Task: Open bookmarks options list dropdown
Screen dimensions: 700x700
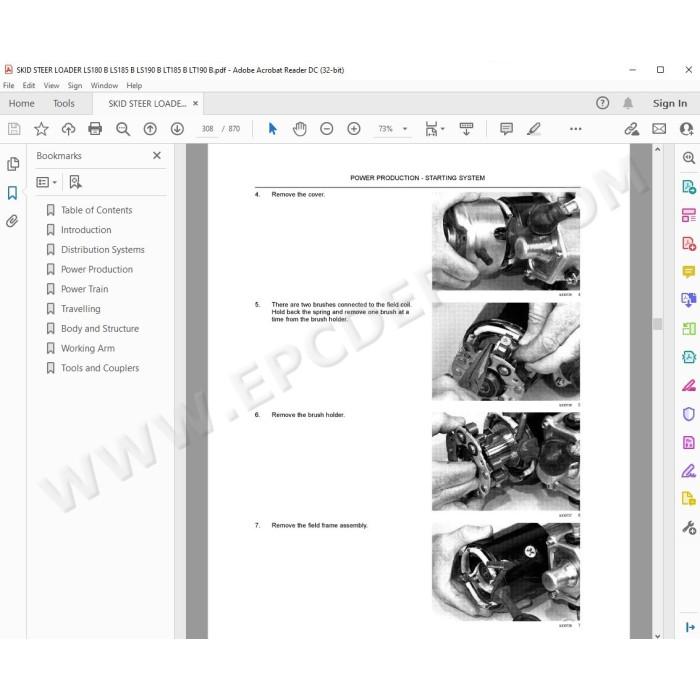Action: pos(46,182)
